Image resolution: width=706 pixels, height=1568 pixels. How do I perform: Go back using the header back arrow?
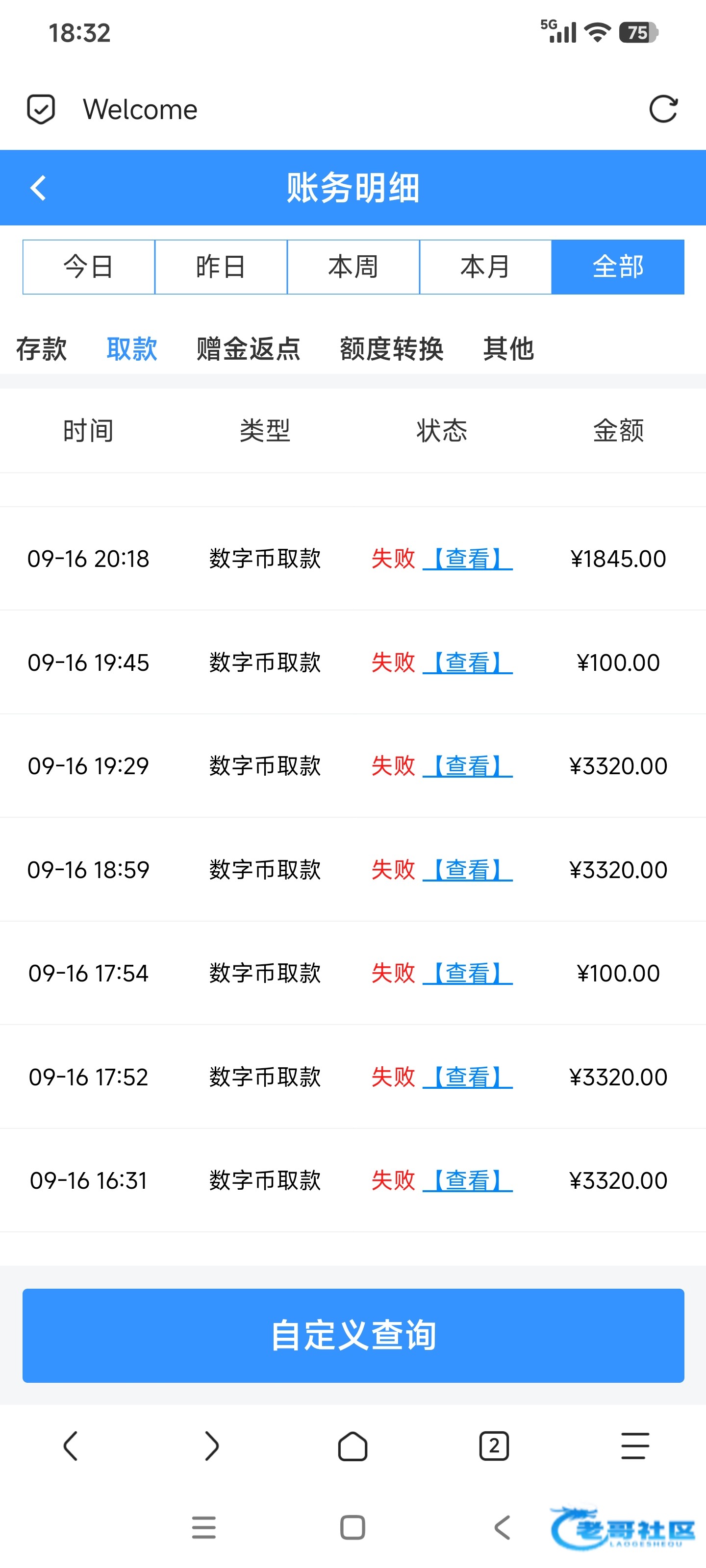(x=38, y=188)
